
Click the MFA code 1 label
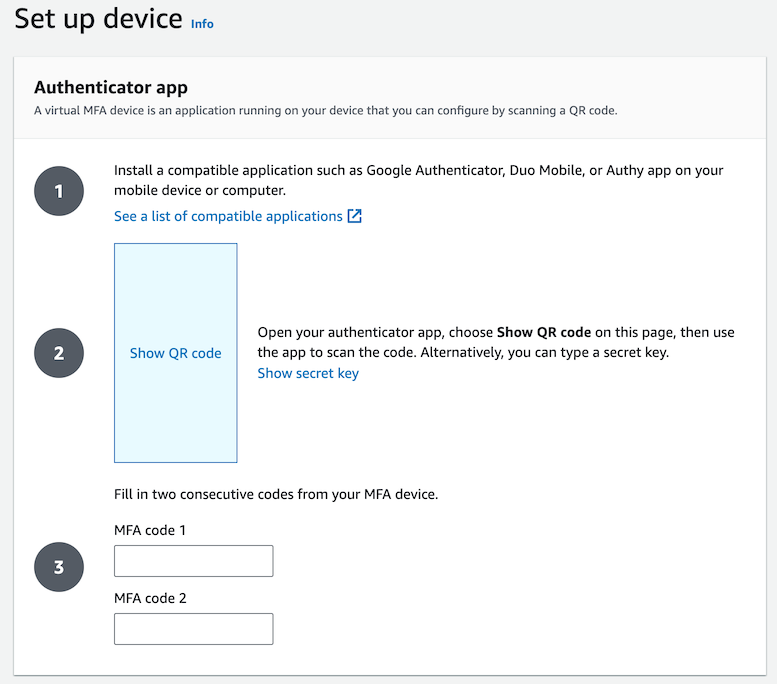[150, 530]
